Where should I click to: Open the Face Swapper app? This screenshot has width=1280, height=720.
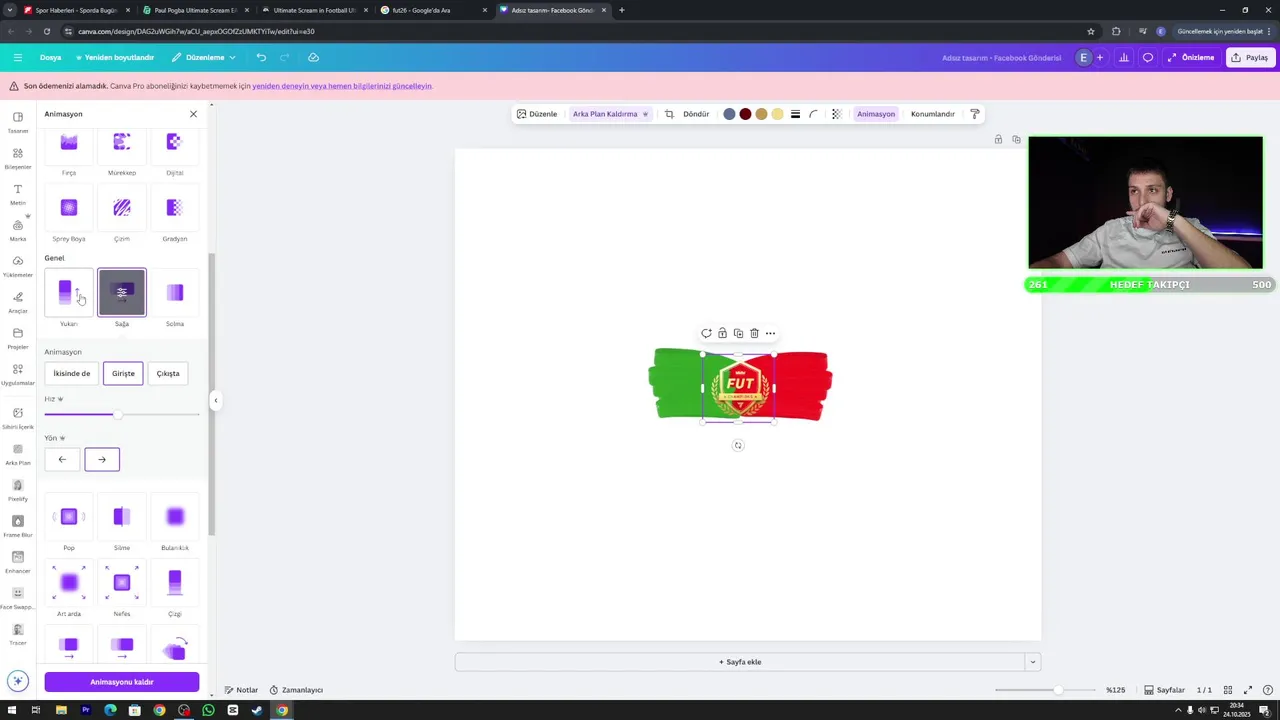18,598
